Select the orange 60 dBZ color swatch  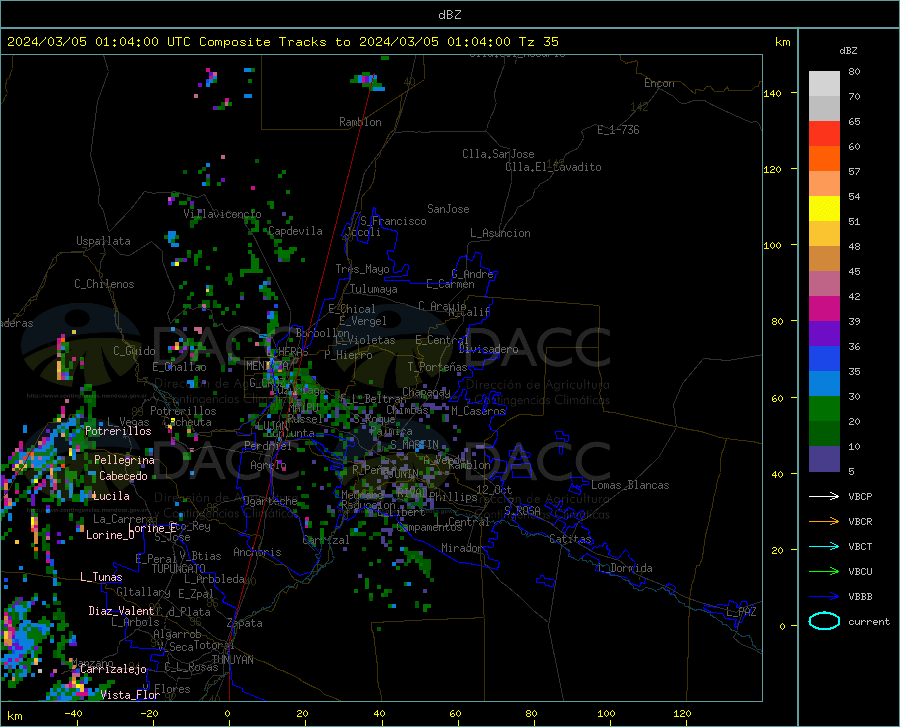(824, 159)
